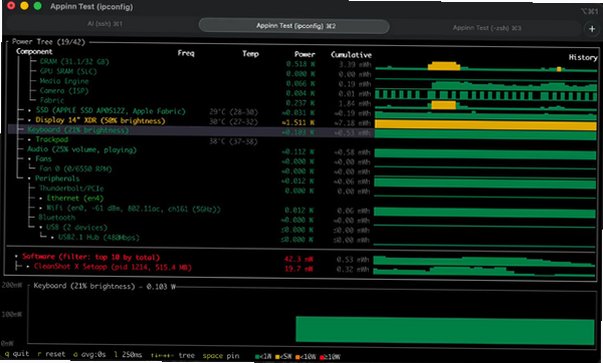Expand the USB2.1 Hub (480Mbps) bullet
603x363 pixels.
tap(52, 238)
